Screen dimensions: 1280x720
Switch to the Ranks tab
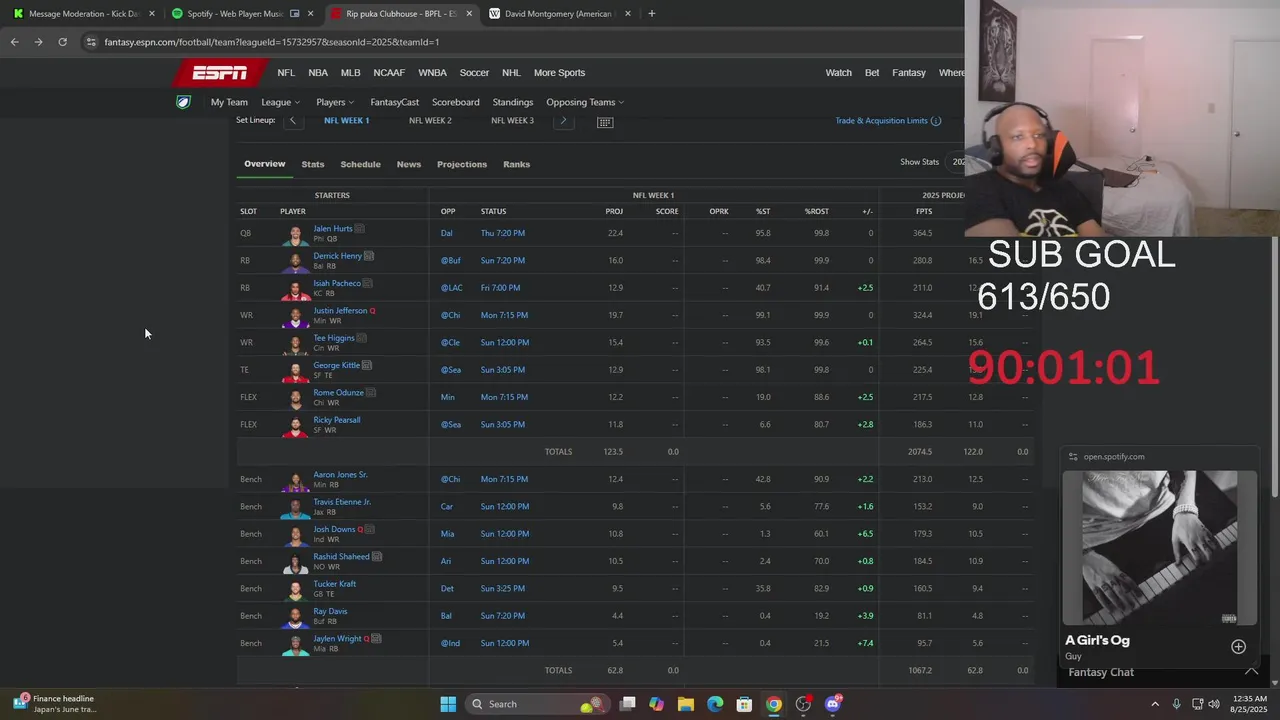tap(517, 164)
